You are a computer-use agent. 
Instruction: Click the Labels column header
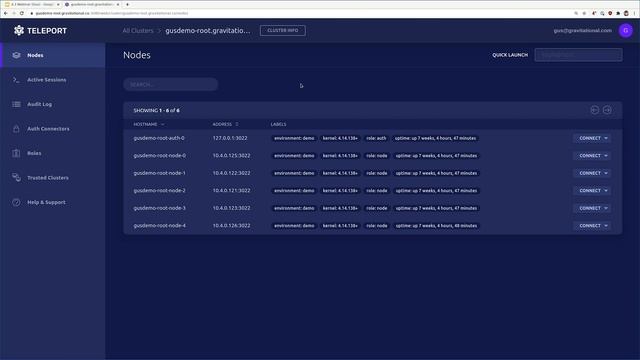point(278,124)
